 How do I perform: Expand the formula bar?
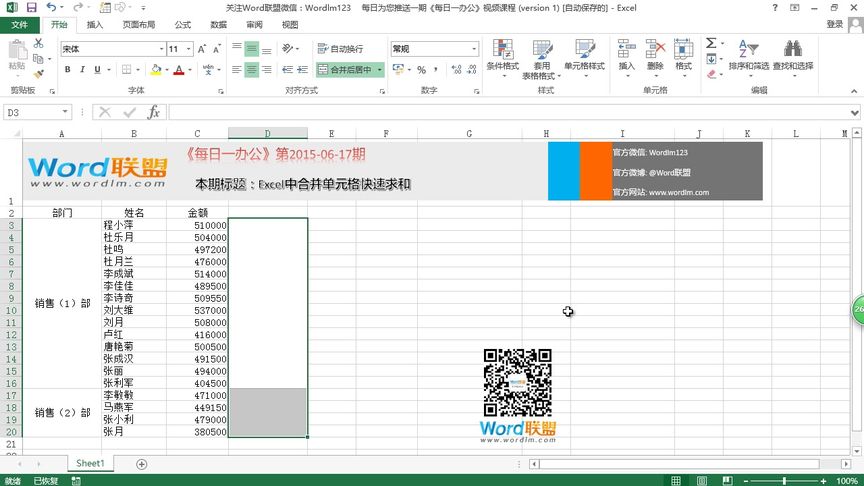[x=855, y=112]
